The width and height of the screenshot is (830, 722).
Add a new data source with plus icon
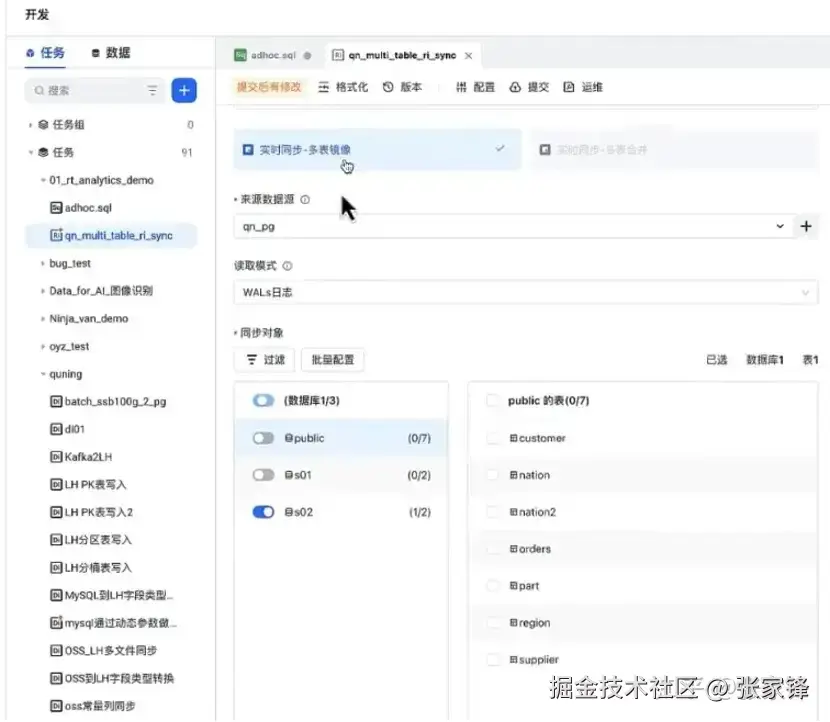click(806, 227)
